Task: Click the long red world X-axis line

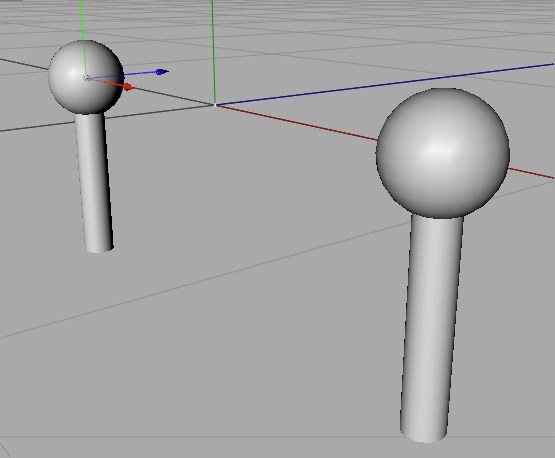Action: point(297,122)
